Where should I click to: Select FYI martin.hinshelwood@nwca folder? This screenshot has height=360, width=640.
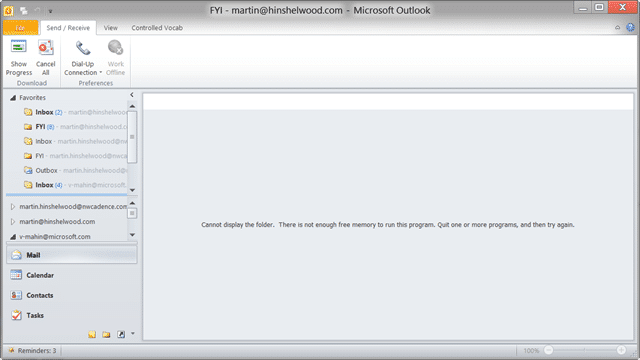coord(76,156)
